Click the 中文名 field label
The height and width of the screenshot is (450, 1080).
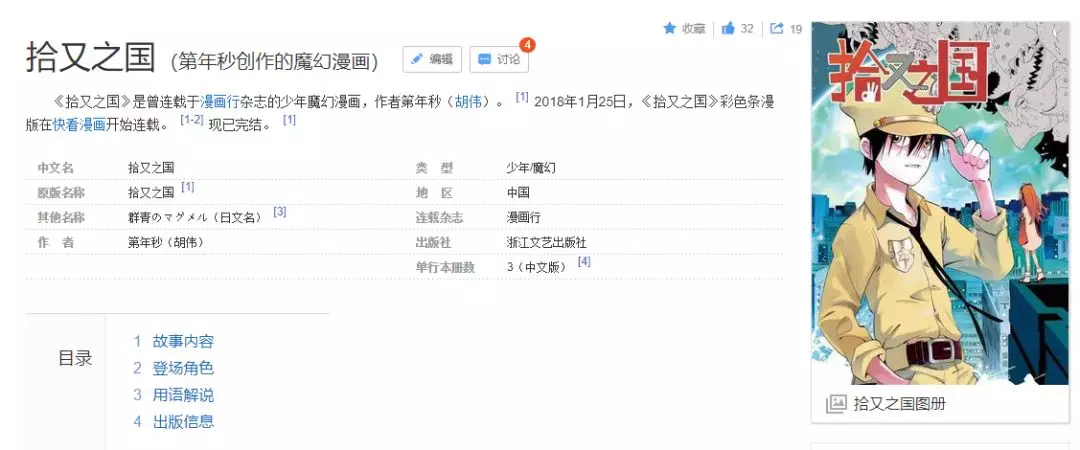[55, 167]
